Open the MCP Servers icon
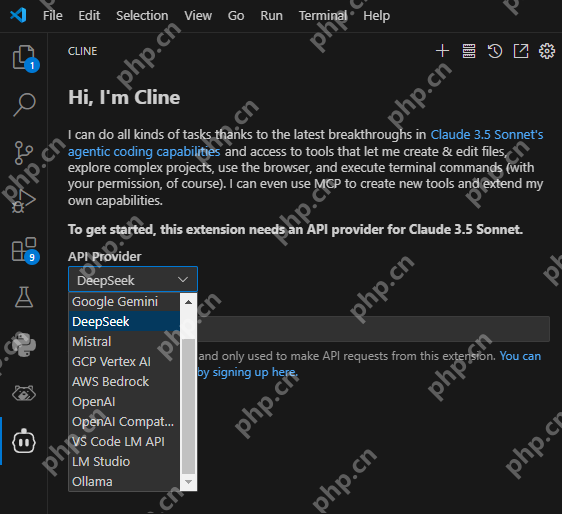Screen dimensions: 562x514 pyautogui.click(x=468, y=51)
